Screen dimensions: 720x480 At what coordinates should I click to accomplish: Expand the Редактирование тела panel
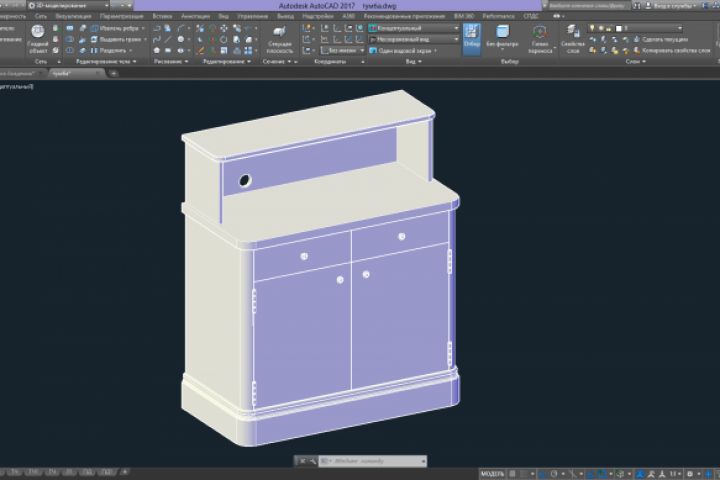tap(106, 61)
